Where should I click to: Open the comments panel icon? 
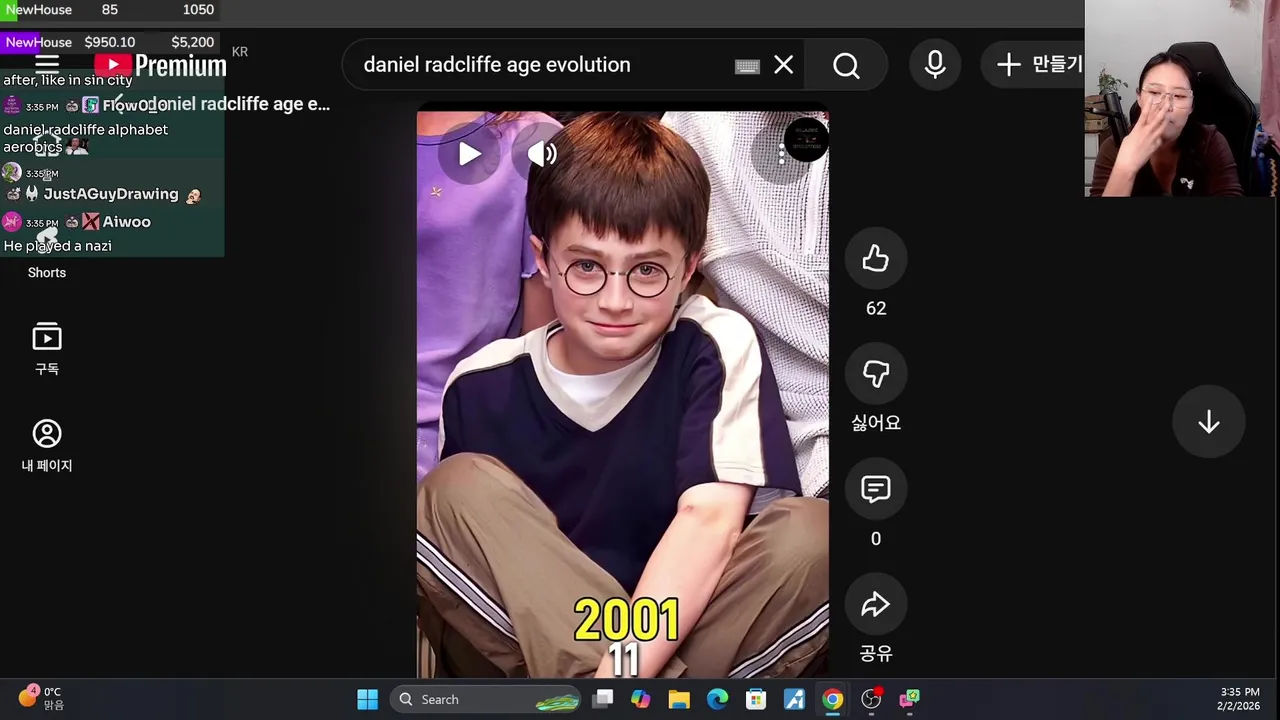(x=875, y=489)
